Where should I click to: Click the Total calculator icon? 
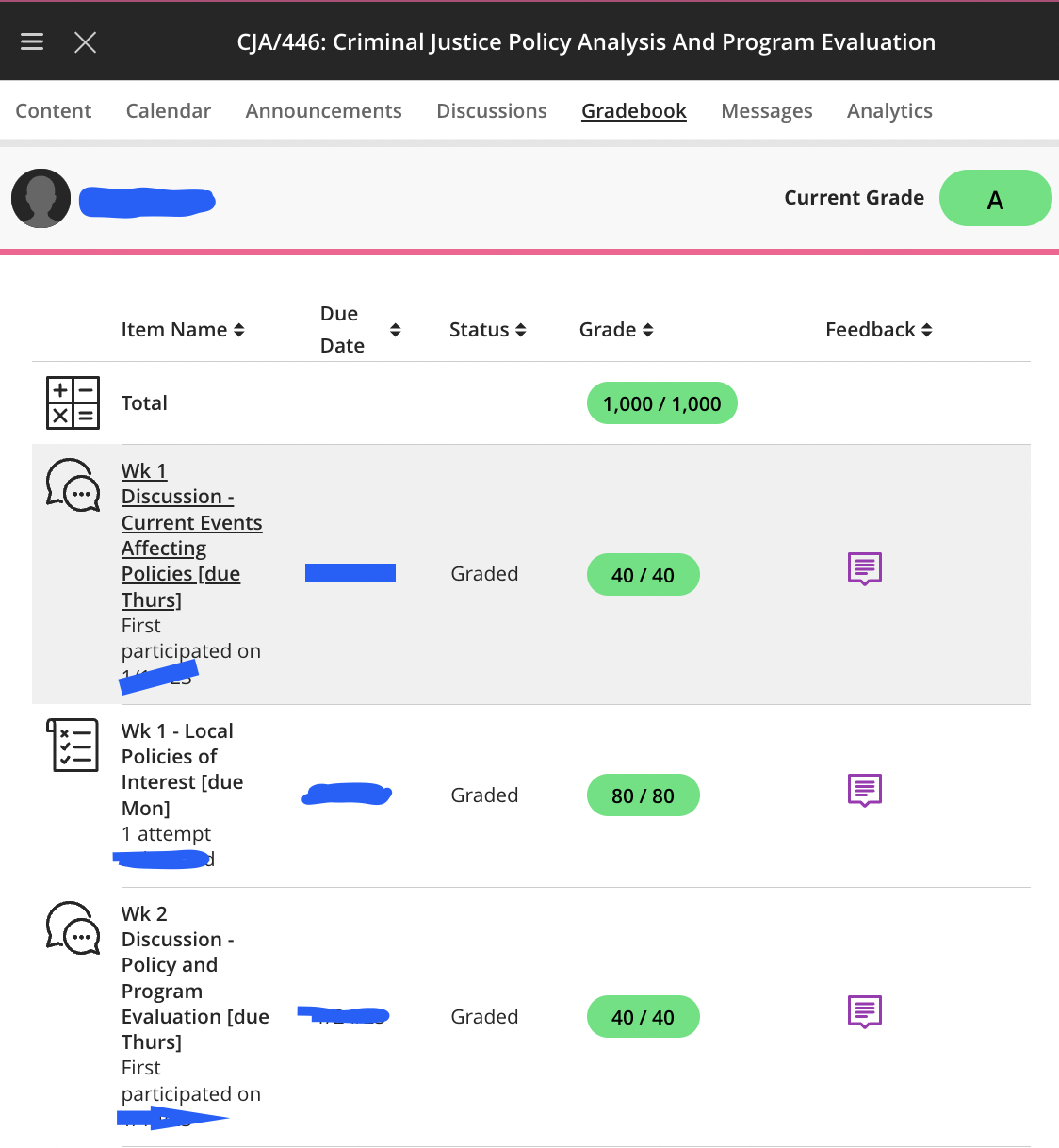coord(73,403)
